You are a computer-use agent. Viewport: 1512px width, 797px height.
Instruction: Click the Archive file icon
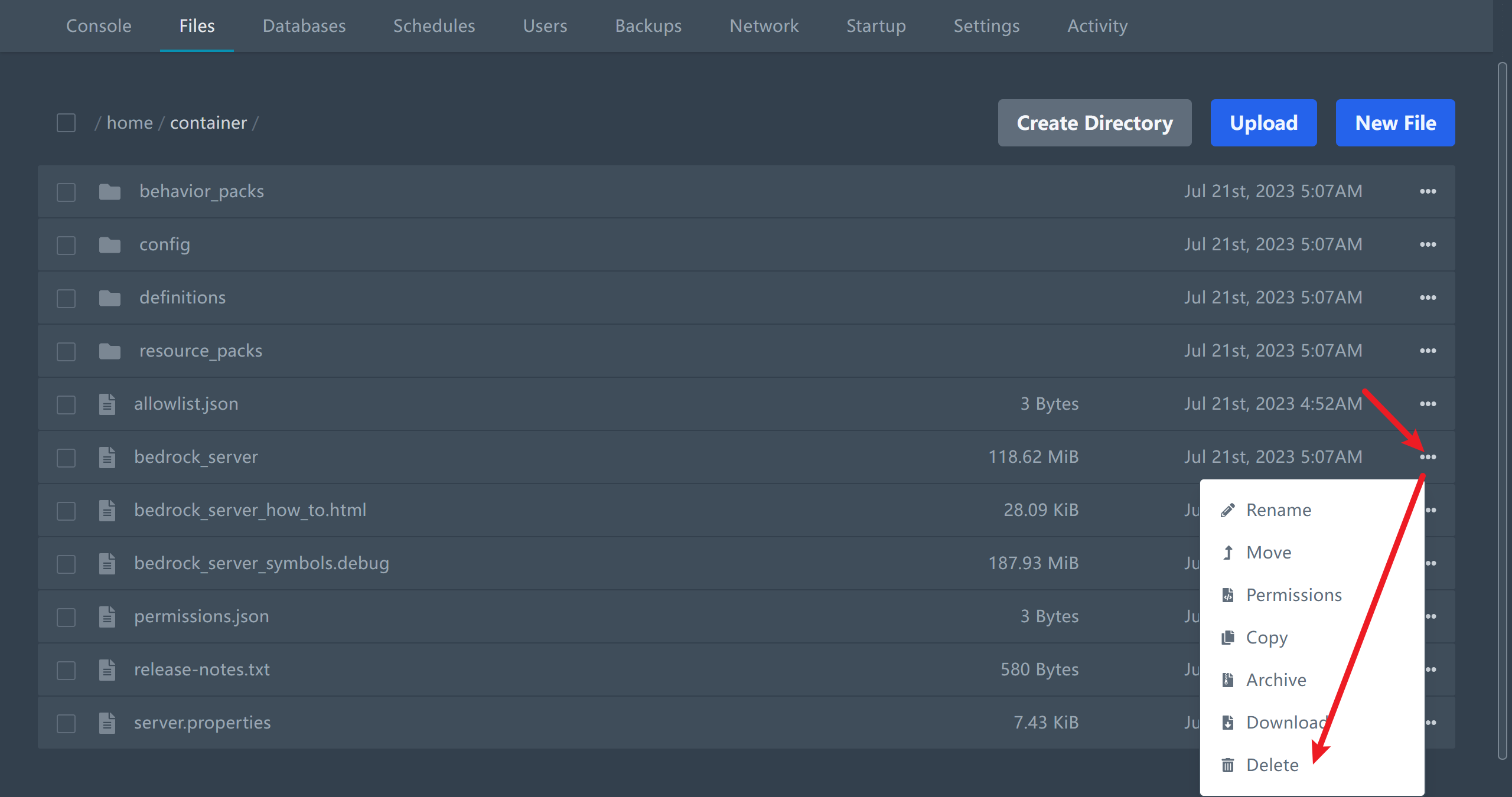tap(1228, 680)
